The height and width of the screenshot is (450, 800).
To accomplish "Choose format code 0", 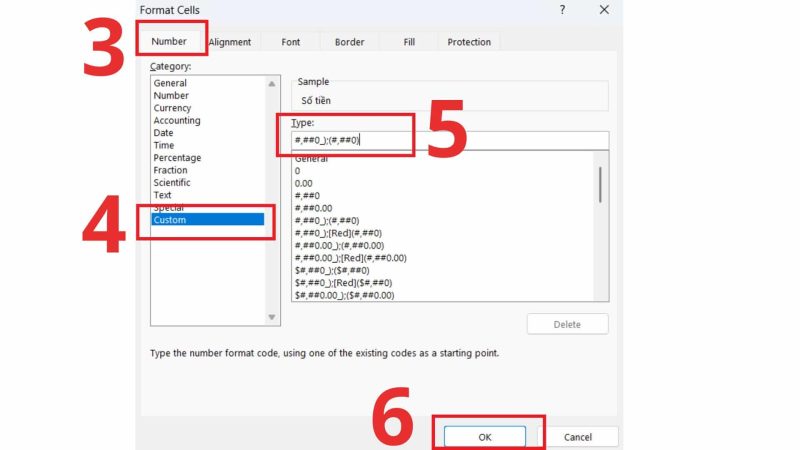I will pyautogui.click(x=297, y=171).
